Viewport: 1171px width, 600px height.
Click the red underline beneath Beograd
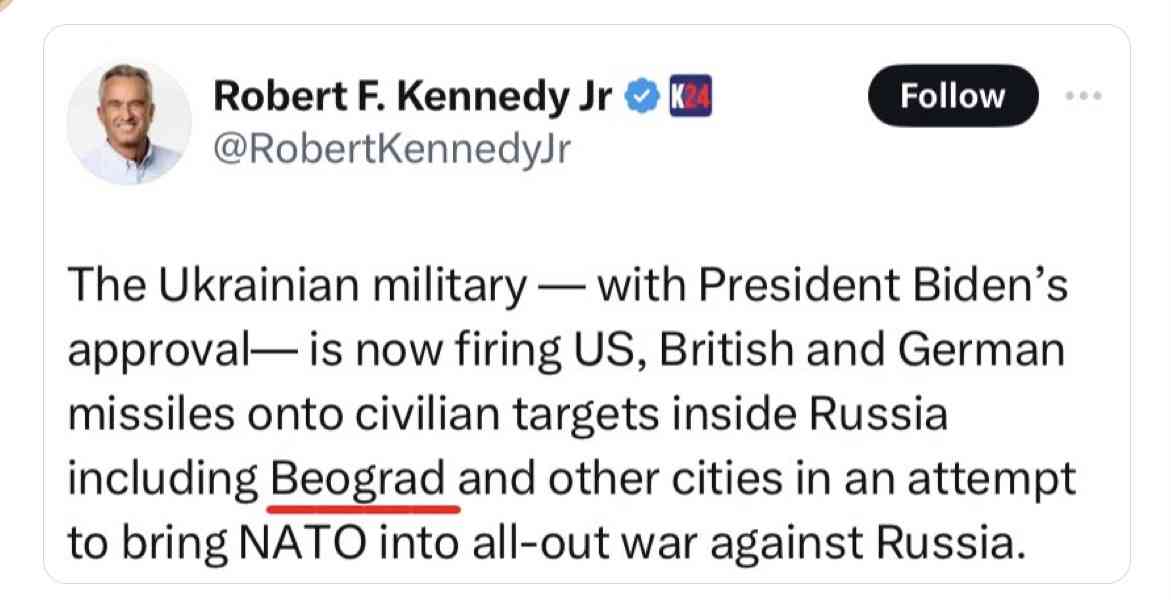(x=363, y=509)
